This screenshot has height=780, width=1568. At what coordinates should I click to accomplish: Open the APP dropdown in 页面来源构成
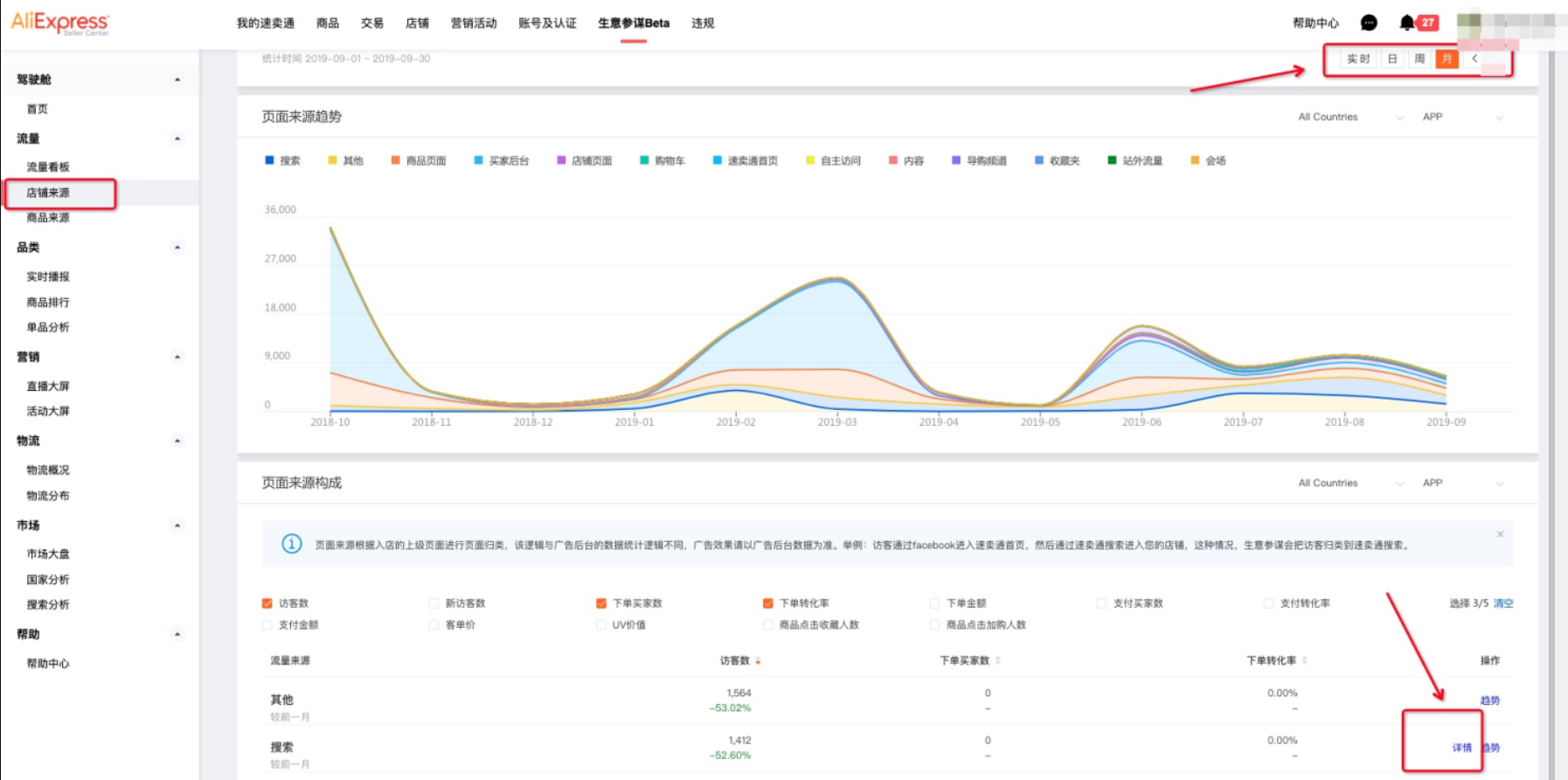[x=1461, y=484]
